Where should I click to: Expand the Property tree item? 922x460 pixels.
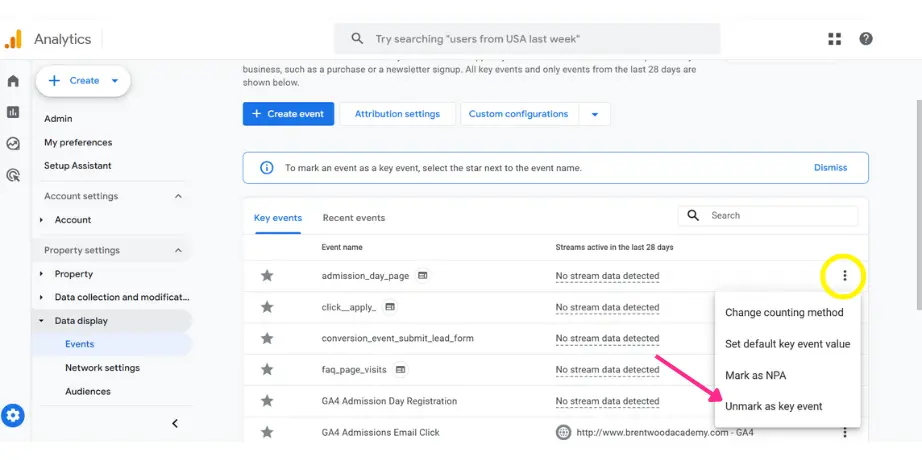coord(41,274)
